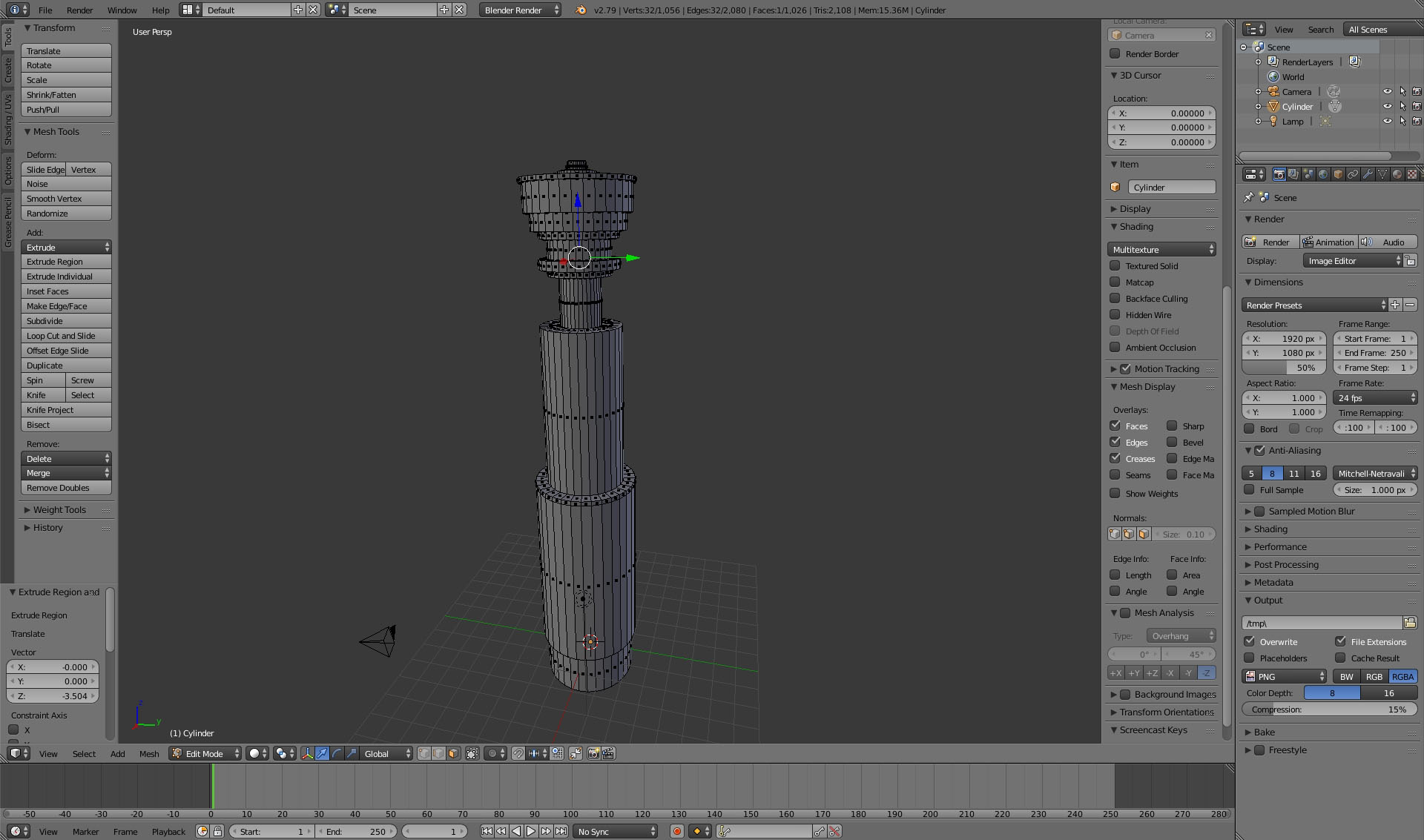Open the Object properties tab cube icon
Image resolution: width=1424 pixels, height=840 pixels.
(1338, 174)
